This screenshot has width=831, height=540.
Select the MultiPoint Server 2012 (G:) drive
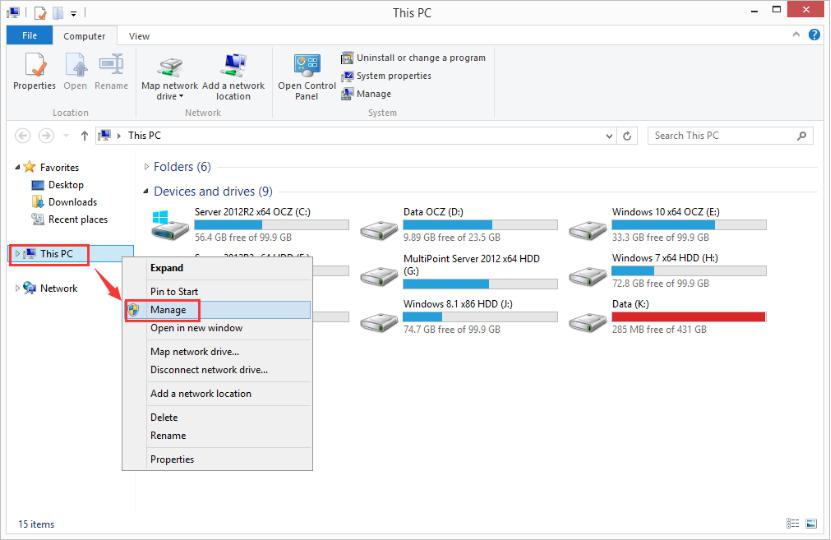tap(459, 271)
